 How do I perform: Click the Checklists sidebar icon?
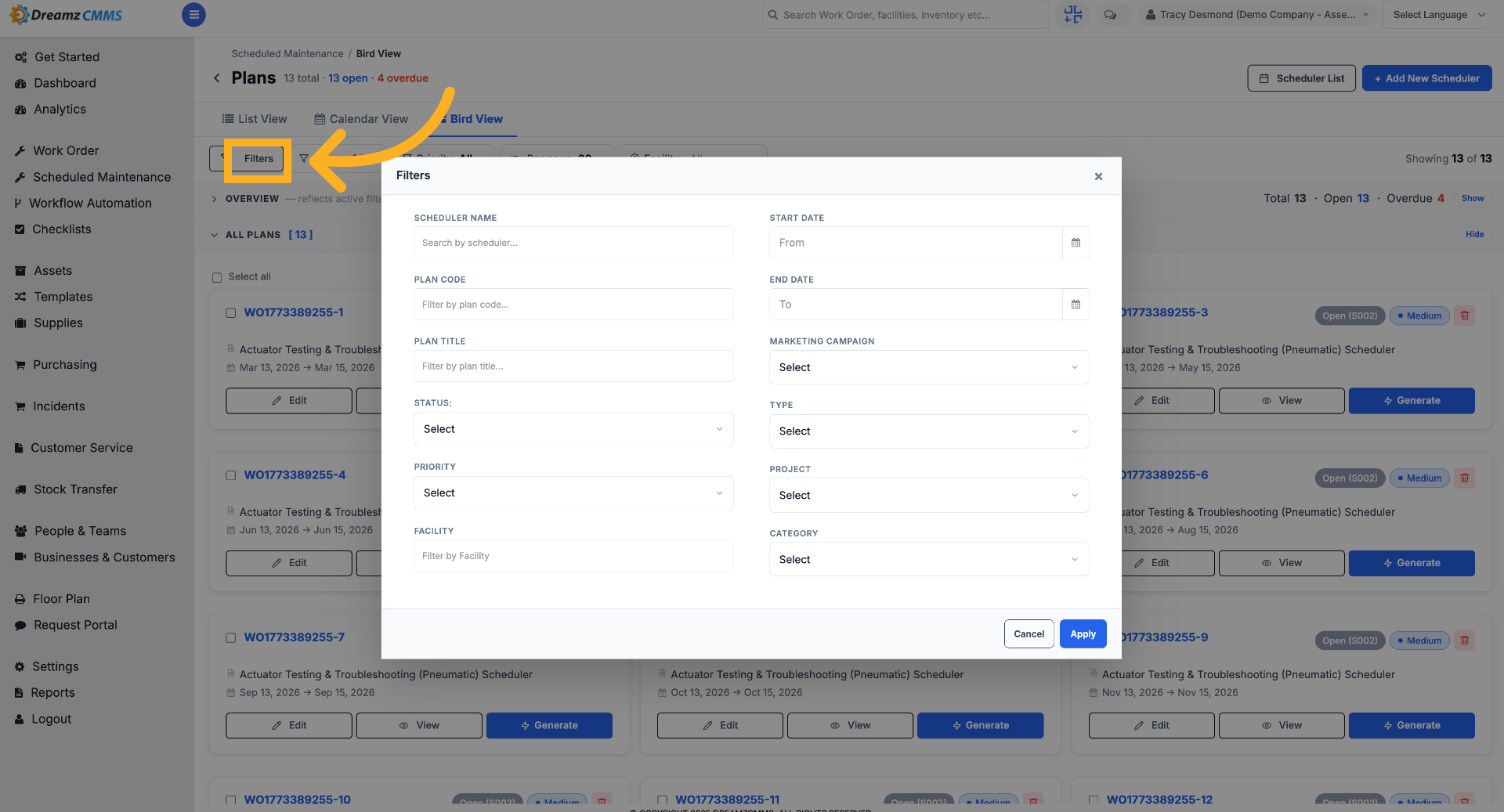pos(20,229)
